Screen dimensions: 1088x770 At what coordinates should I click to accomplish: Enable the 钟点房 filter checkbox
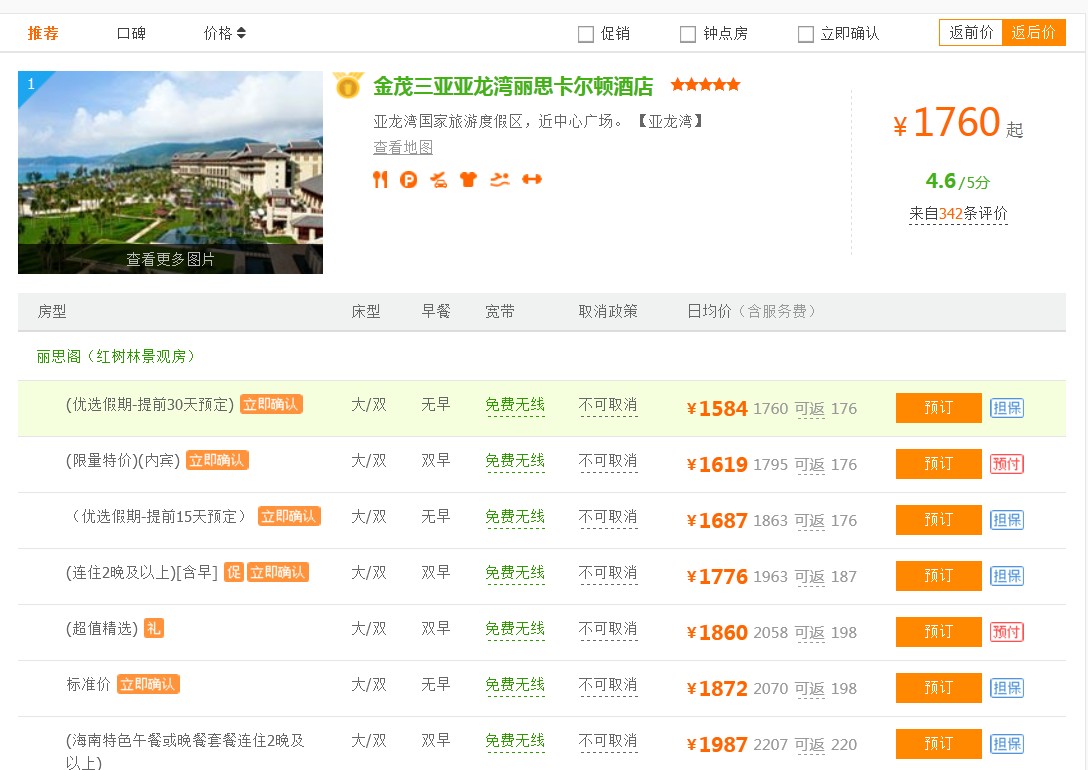(x=688, y=34)
